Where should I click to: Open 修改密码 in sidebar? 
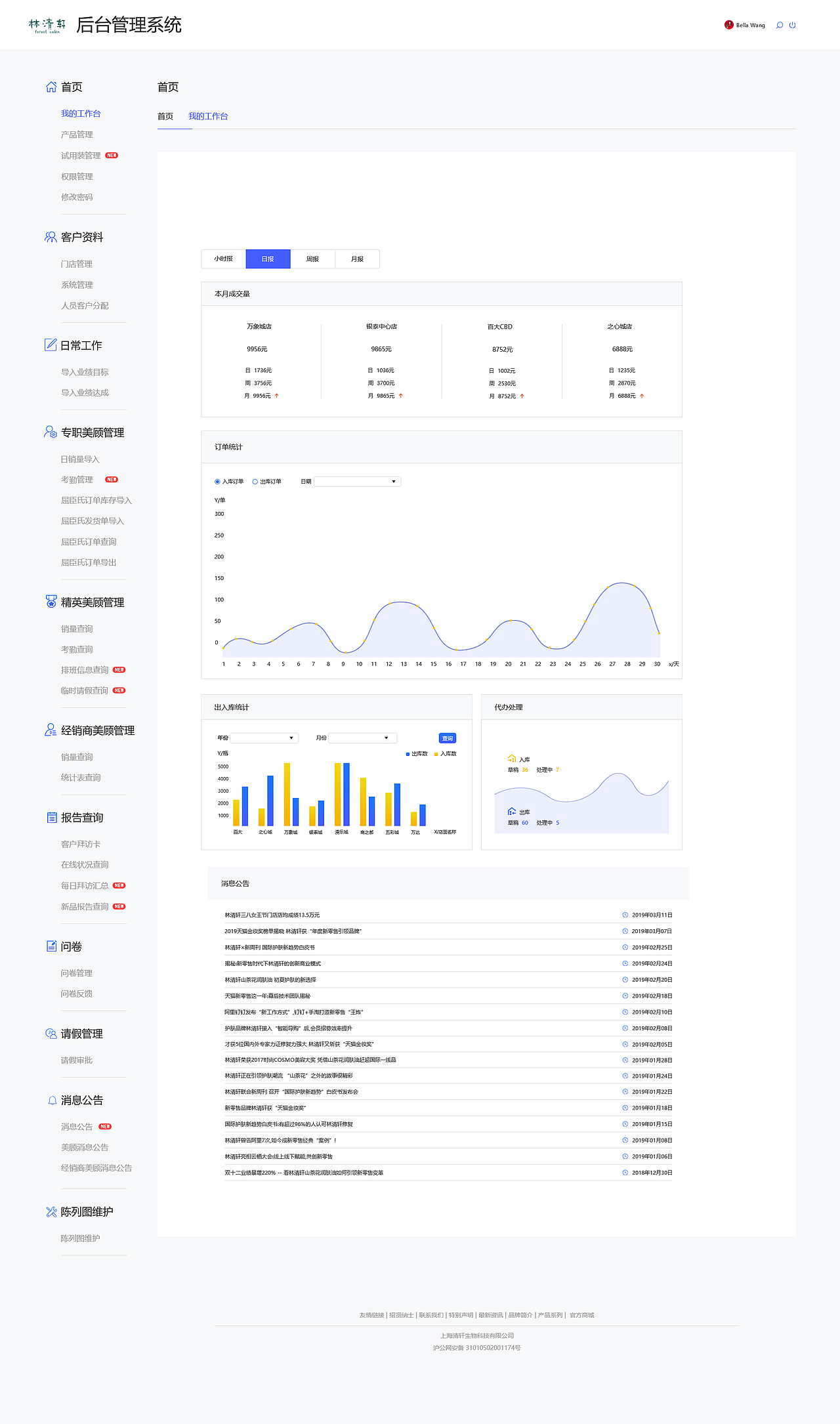tap(77, 197)
